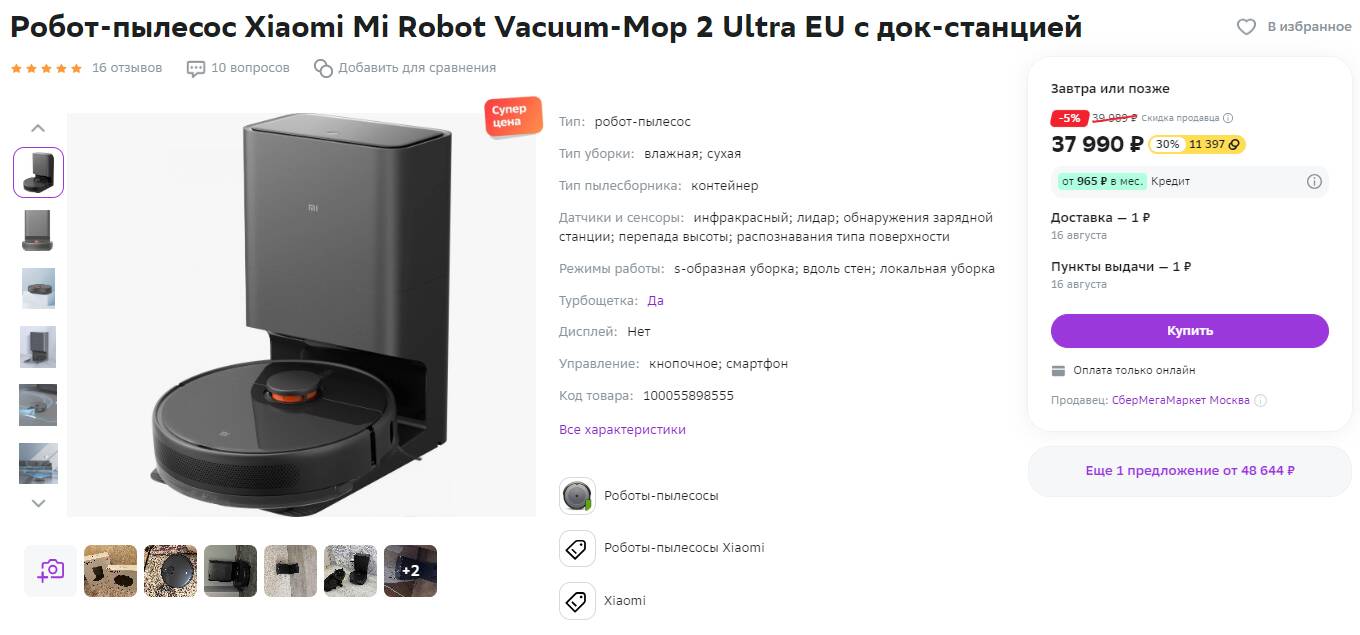1360x635 pixels.
Task: Expand the +2 more review photos
Action: tap(410, 571)
